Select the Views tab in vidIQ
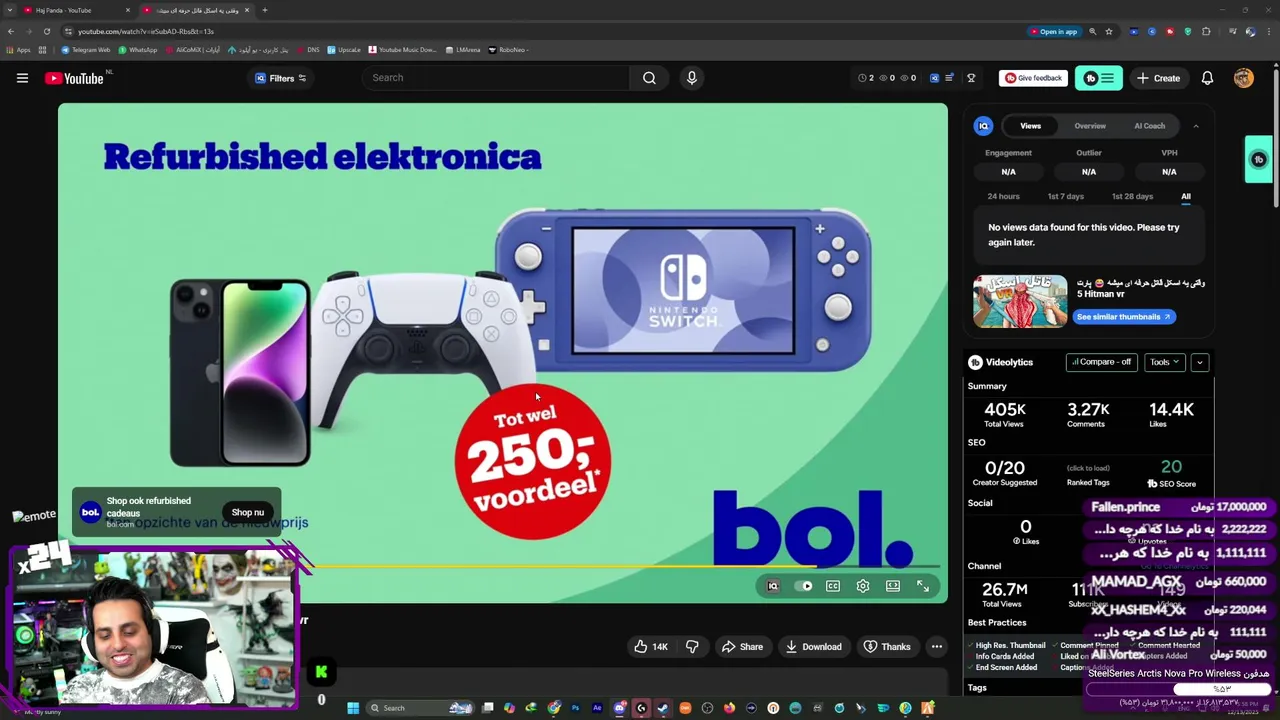The height and width of the screenshot is (720, 1280). pyautogui.click(x=1030, y=126)
